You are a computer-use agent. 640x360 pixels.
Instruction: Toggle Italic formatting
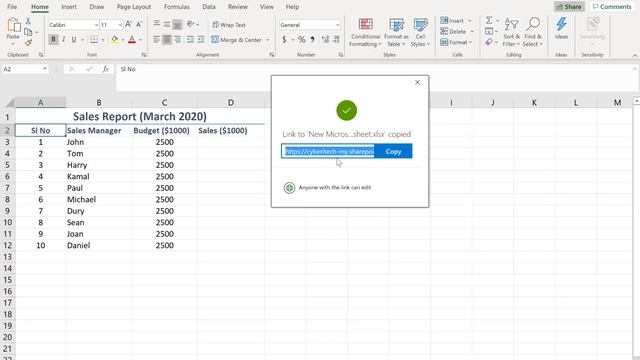(x=64, y=40)
